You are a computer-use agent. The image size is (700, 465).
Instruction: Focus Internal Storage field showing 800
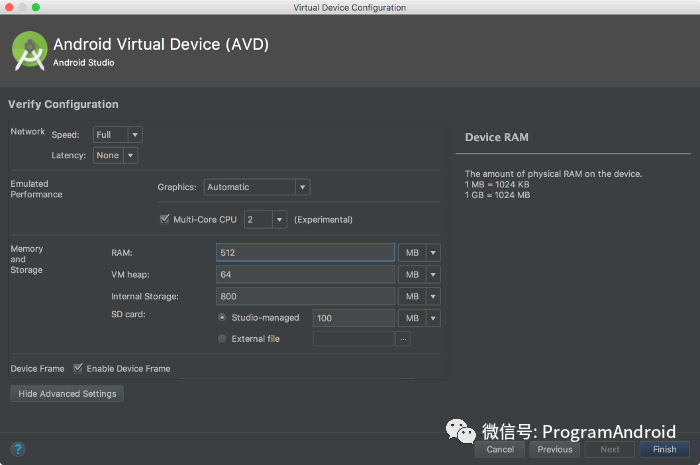305,296
